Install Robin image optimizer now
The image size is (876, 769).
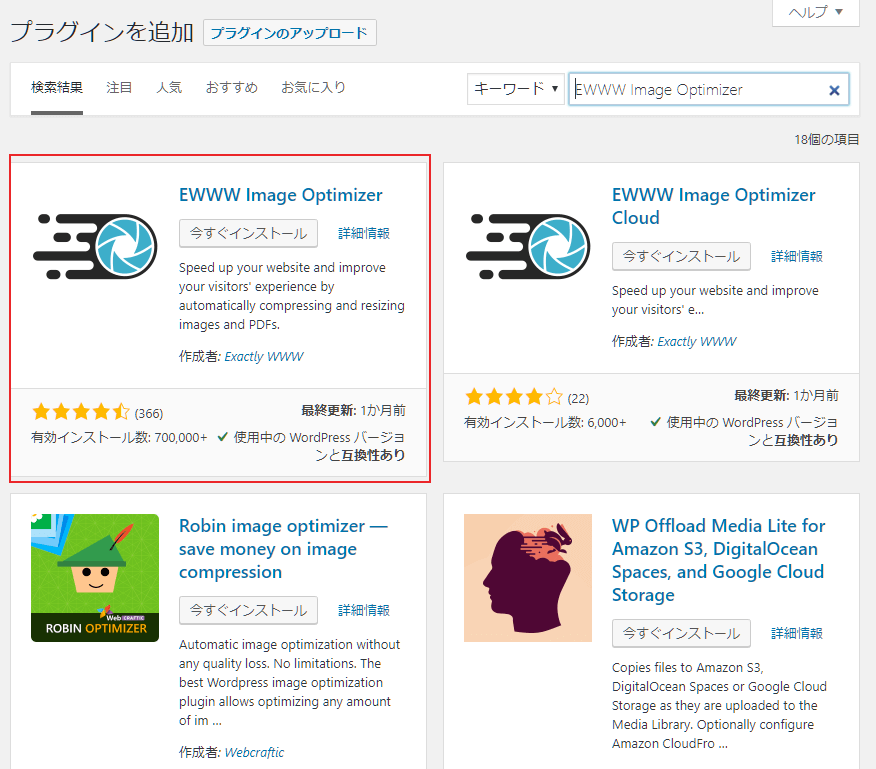coord(248,610)
